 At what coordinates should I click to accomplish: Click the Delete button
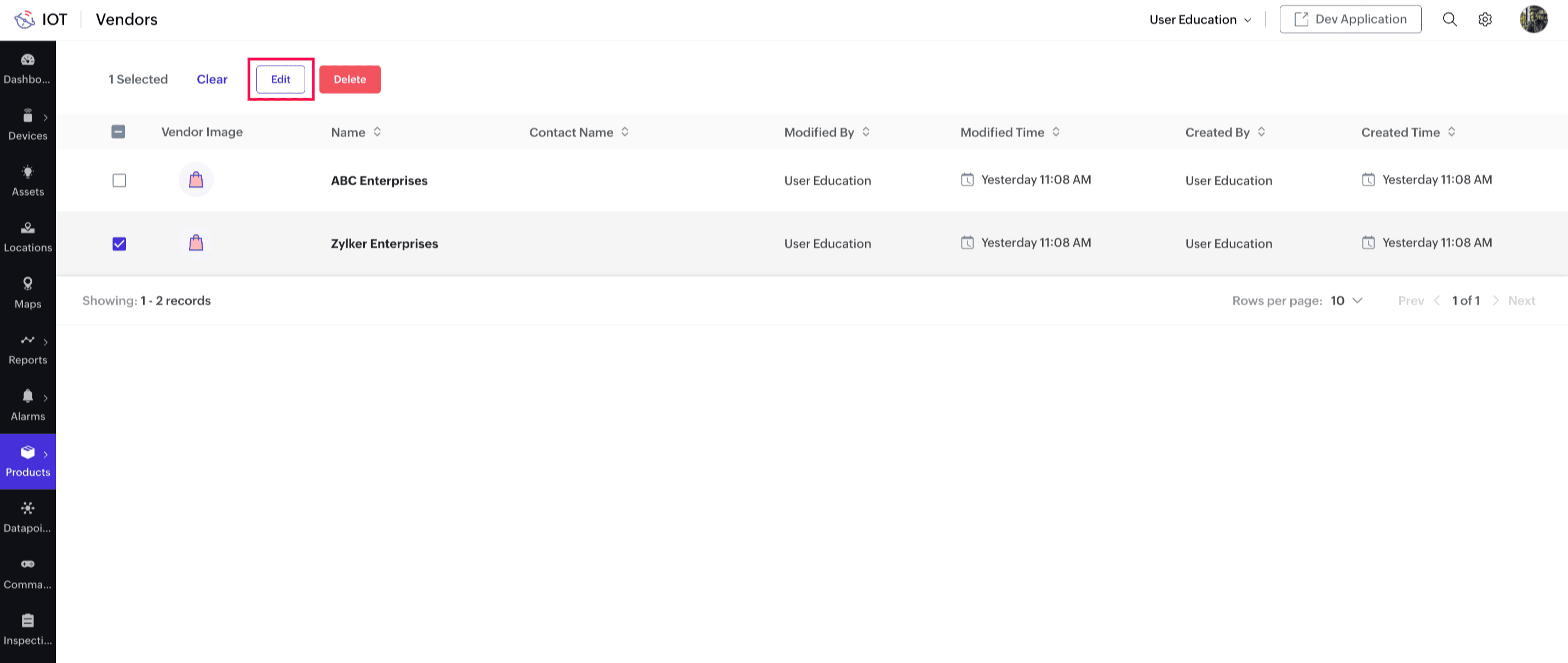(x=350, y=80)
